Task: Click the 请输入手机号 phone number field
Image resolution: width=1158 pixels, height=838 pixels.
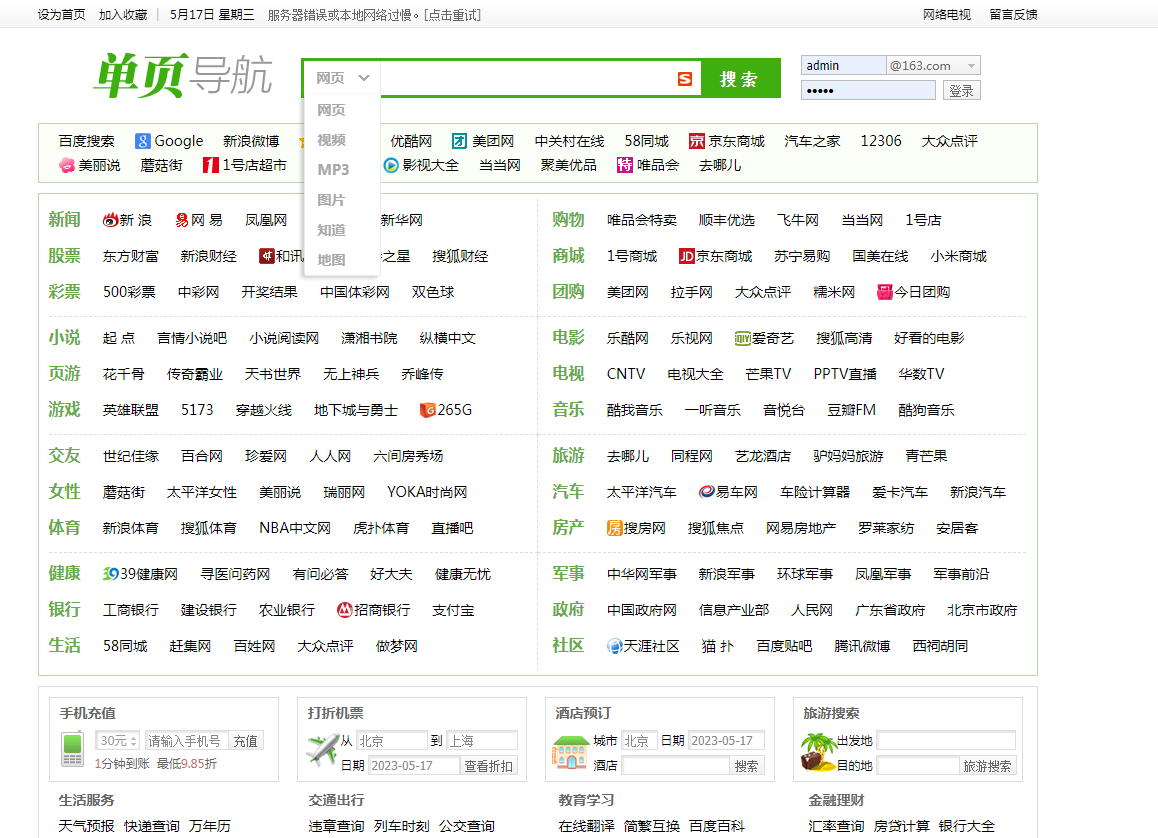Action: 186,741
